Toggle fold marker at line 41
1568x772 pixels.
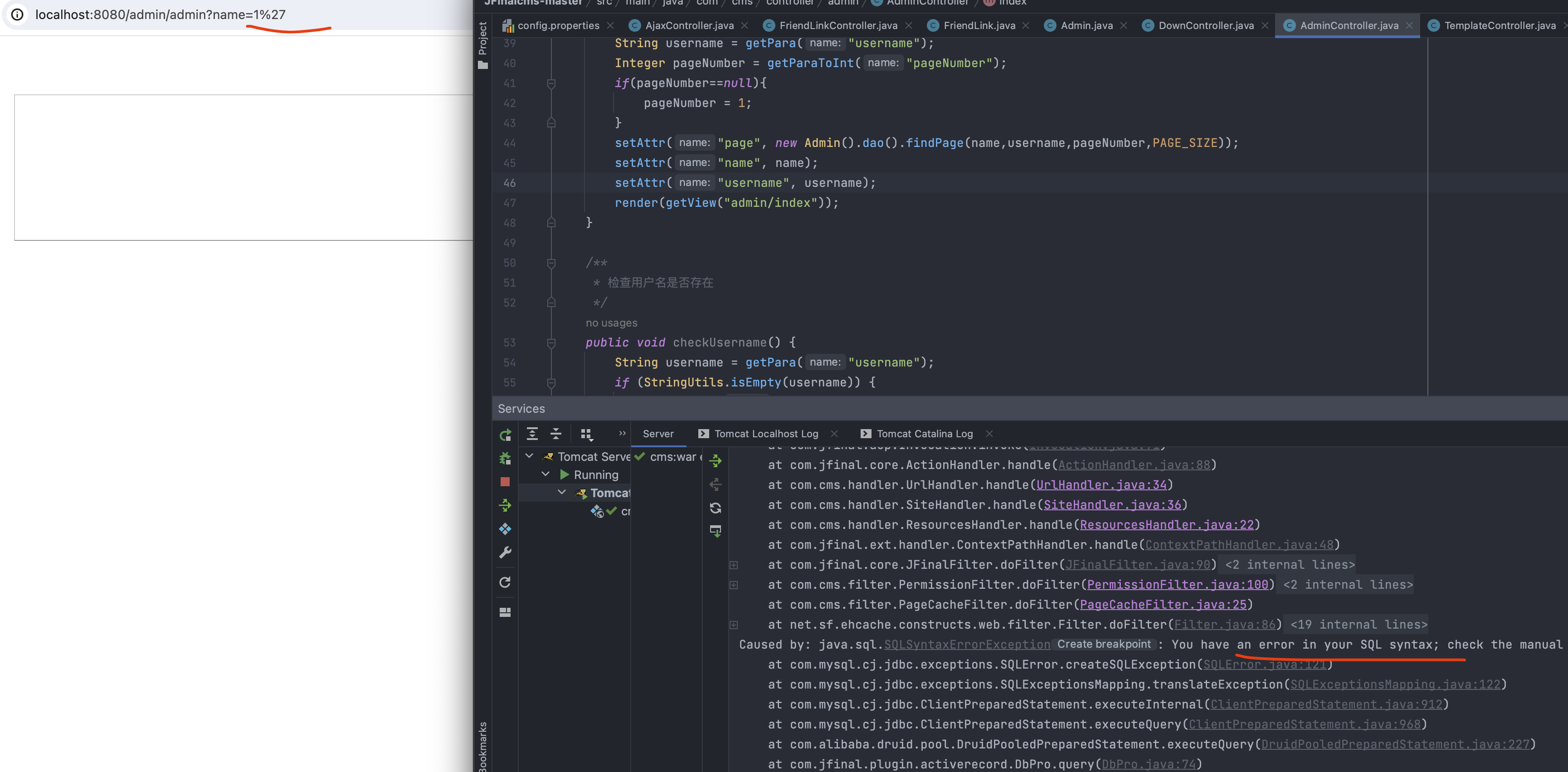pos(551,83)
